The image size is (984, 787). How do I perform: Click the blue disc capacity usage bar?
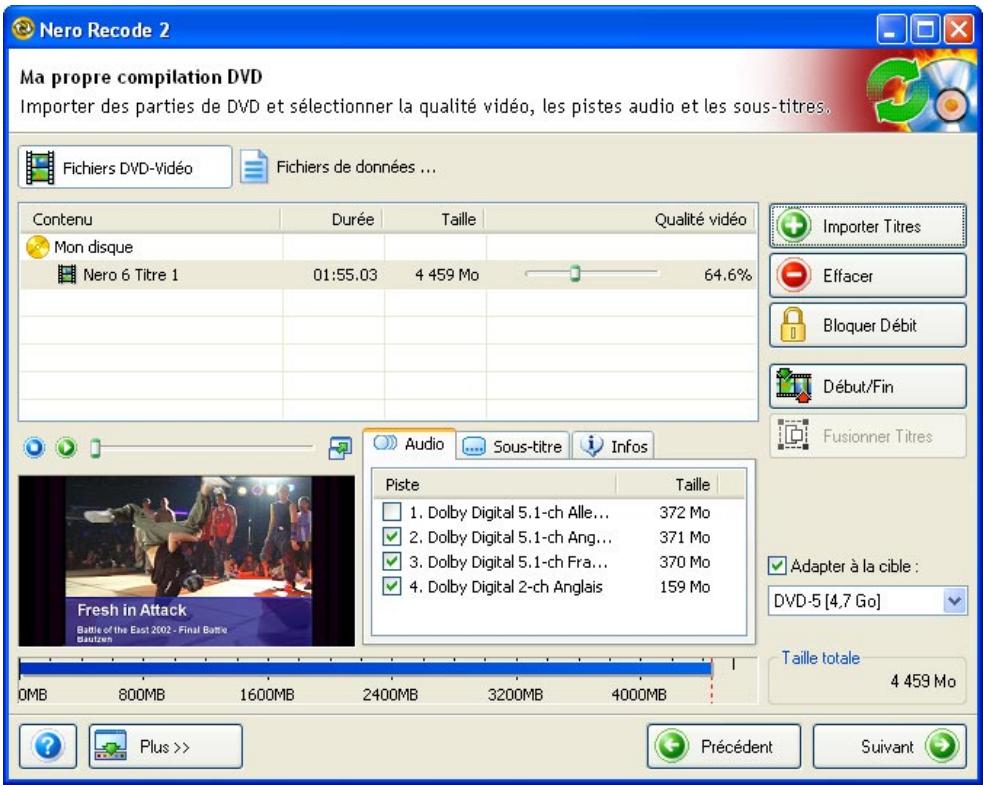click(x=365, y=669)
